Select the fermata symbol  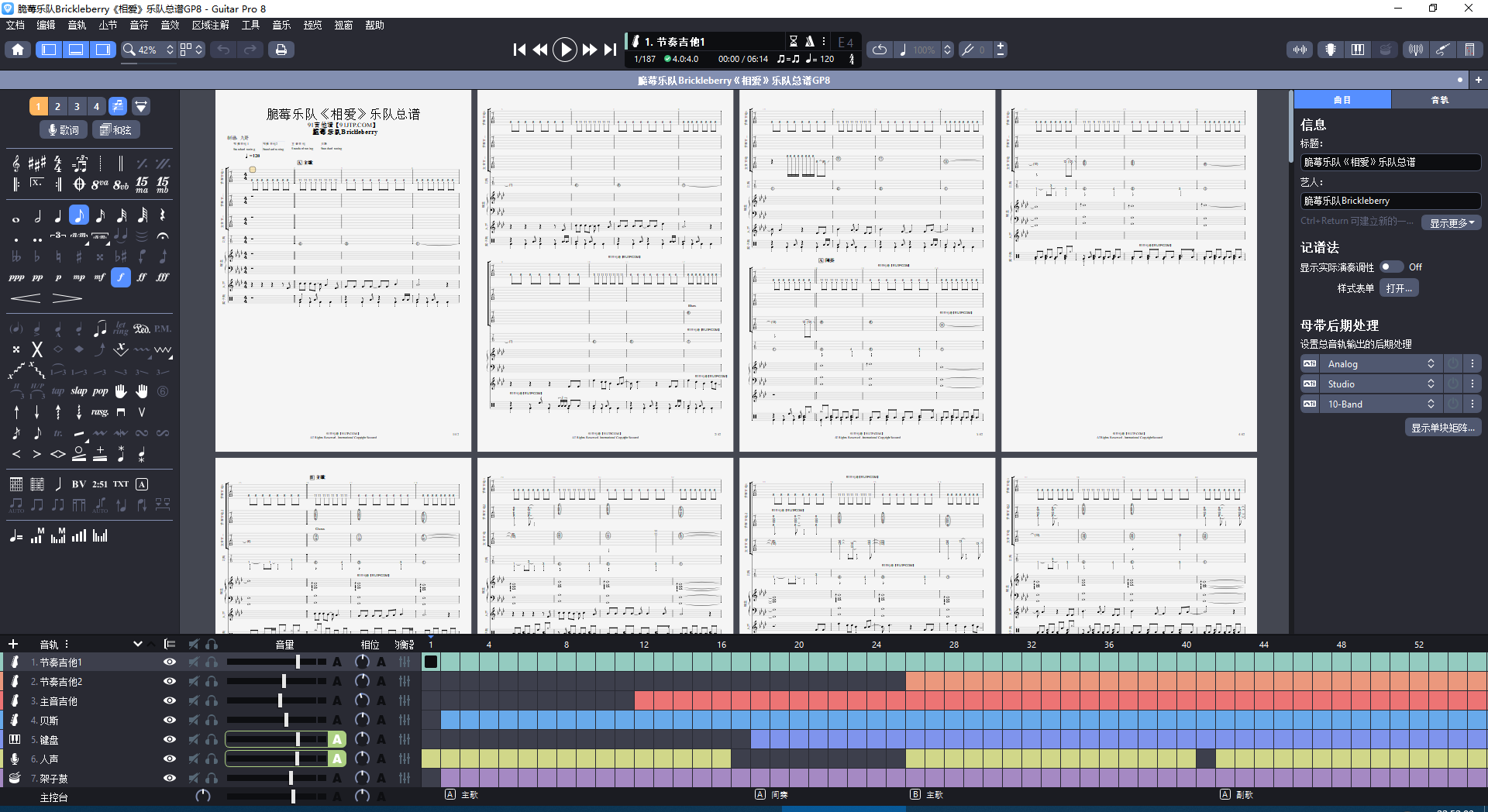point(162,236)
